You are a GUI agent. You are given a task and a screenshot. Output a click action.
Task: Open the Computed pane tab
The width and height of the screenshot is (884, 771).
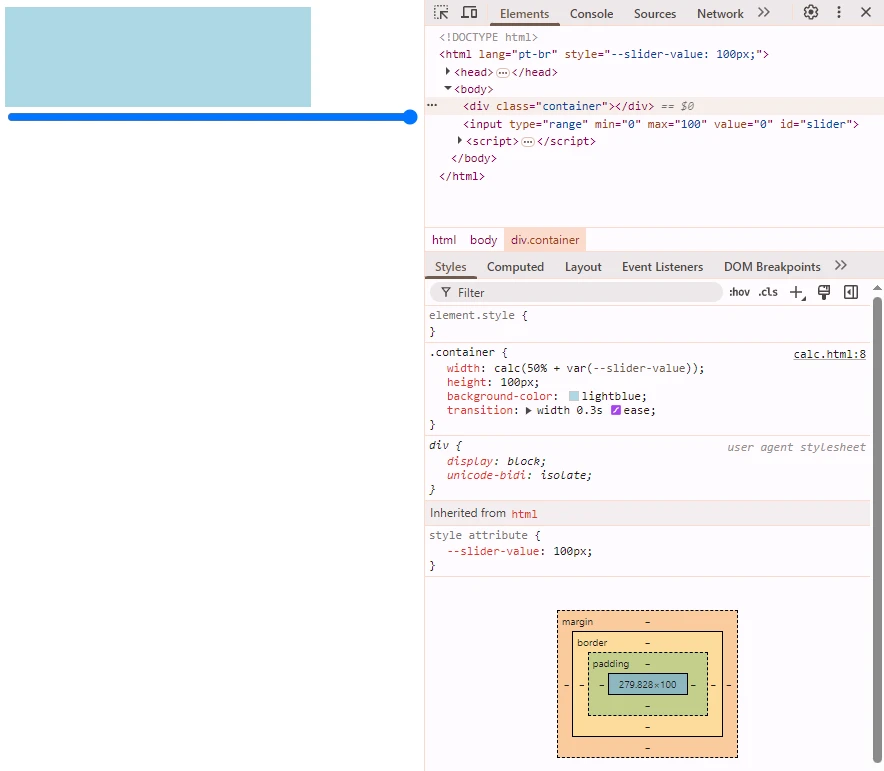pyautogui.click(x=515, y=267)
